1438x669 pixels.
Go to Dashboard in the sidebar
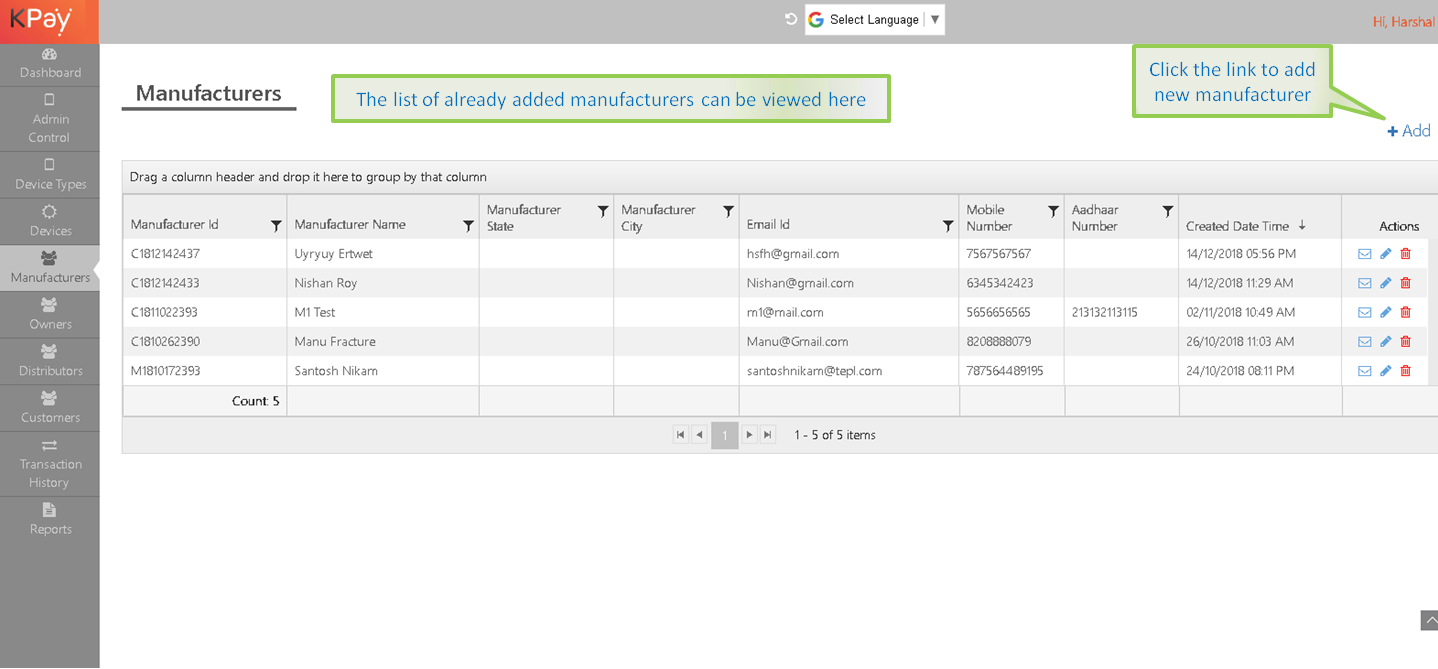tap(50, 63)
